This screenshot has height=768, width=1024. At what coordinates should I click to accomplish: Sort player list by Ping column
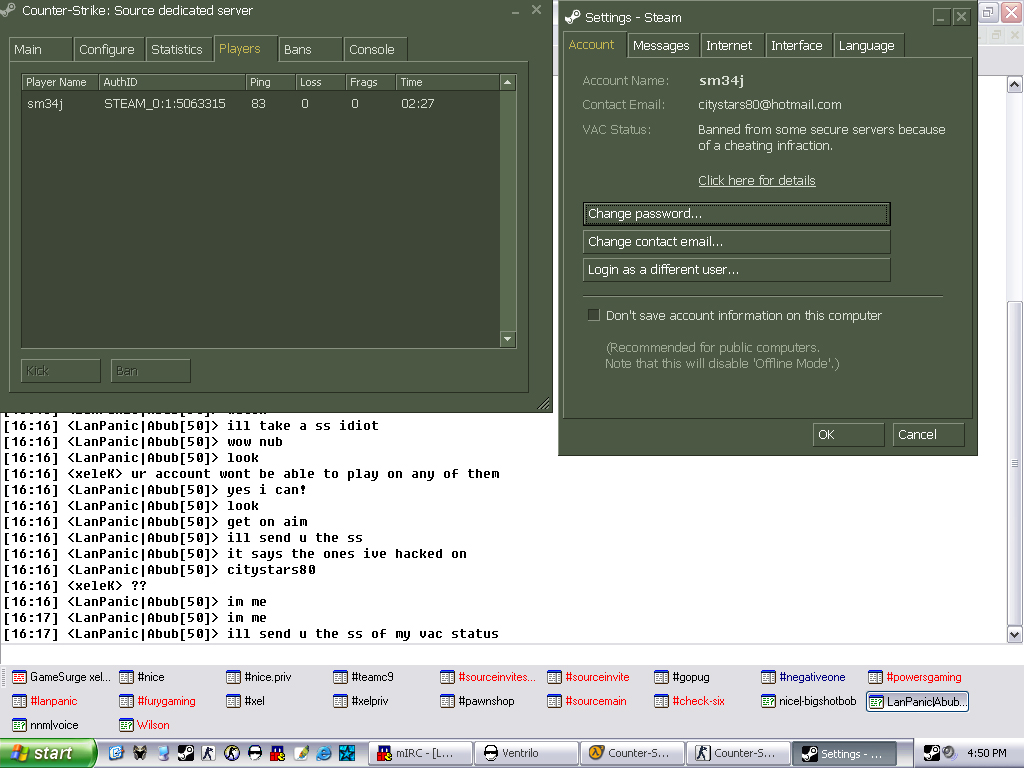pos(270,82)
